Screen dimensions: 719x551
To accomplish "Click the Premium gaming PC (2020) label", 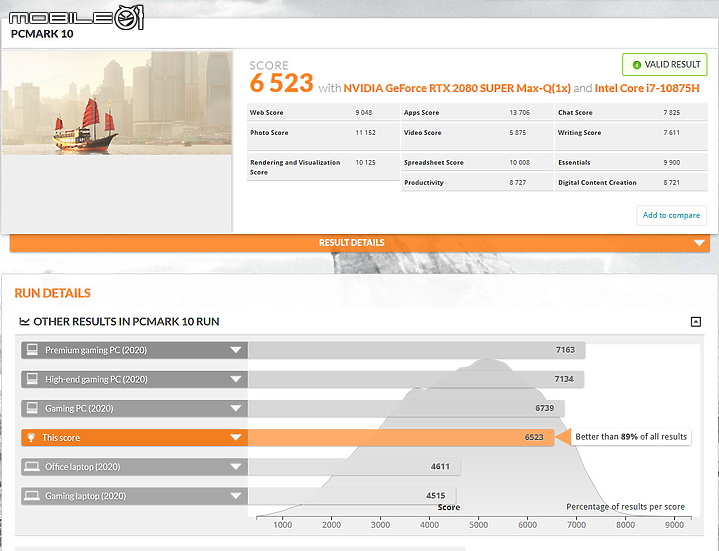I will pyautogui.click(x=96, y=350).
